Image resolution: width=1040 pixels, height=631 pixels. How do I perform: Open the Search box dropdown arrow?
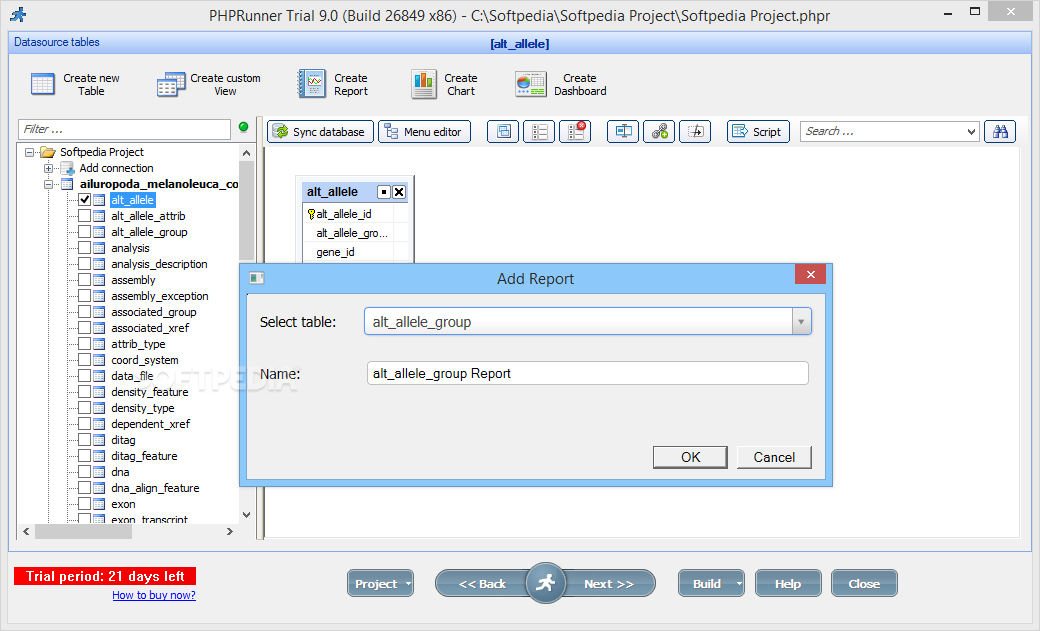click(971, 131)
